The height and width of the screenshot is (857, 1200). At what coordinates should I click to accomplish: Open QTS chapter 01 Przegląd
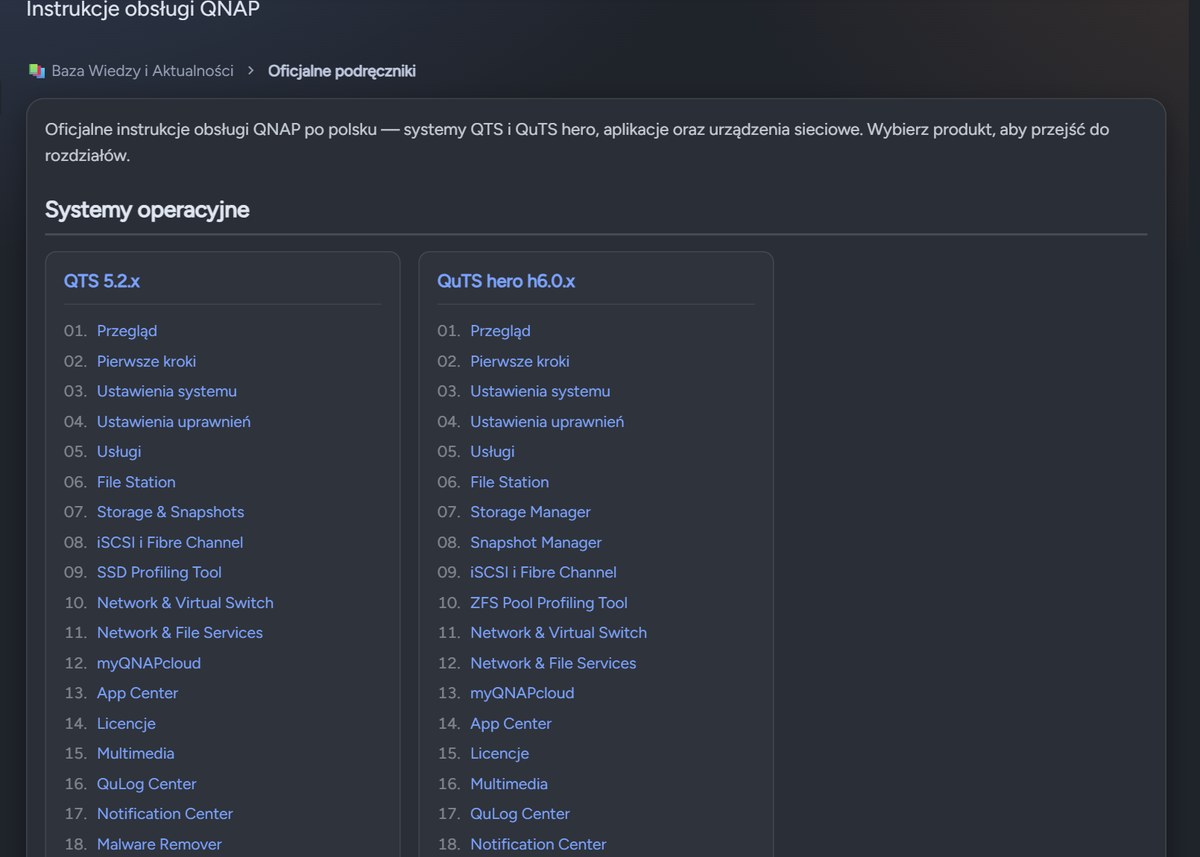(x=127, y=331)
